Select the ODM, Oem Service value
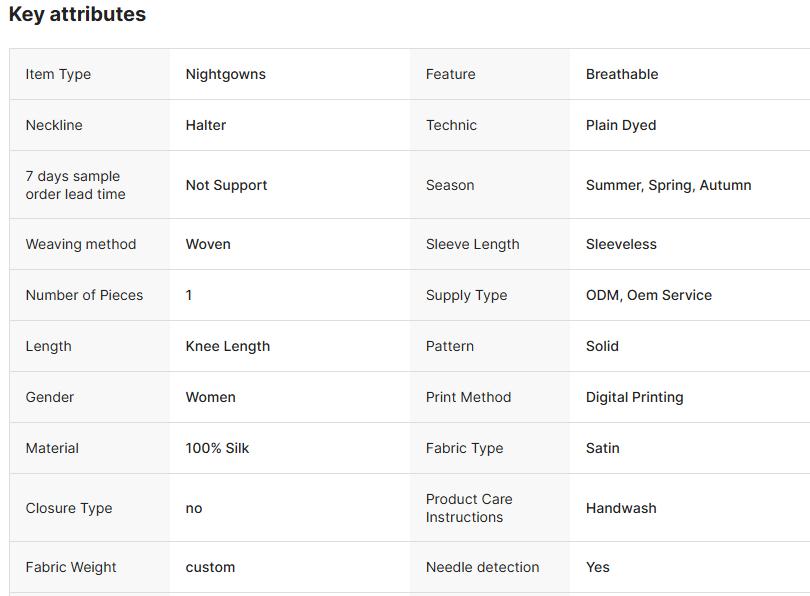Viewport: 810px width, 596px height. (x=649, y=295)
